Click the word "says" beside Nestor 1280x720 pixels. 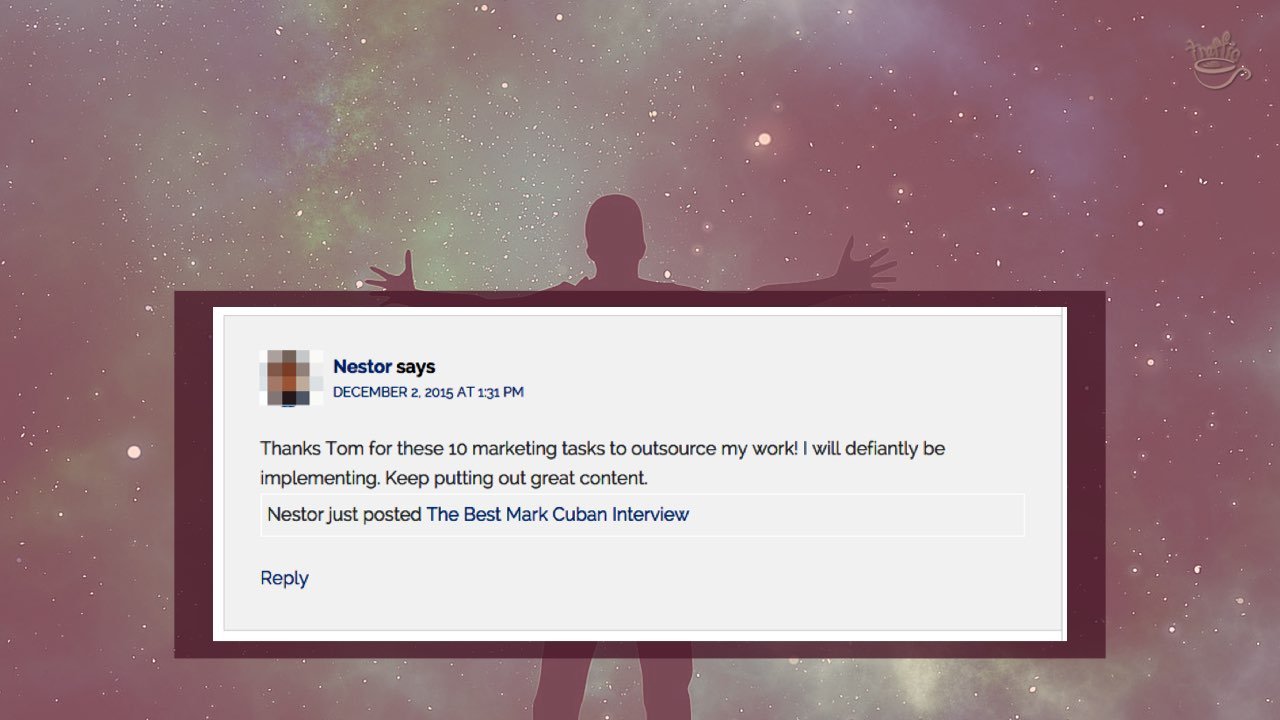(416, 367)
